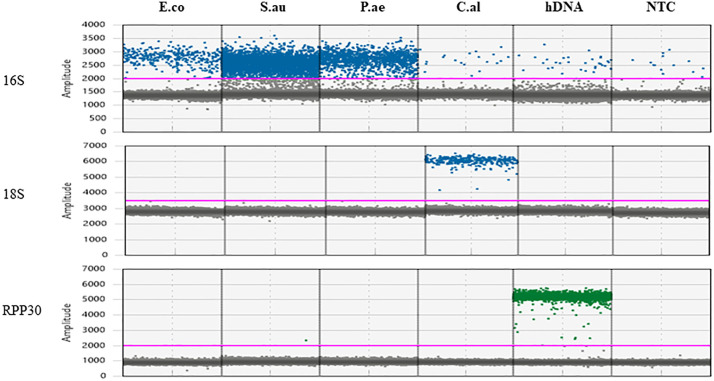The width and height of the screenshot is (714, 381).
Task: Click the E.co column header
Action: tap(173, 7)
